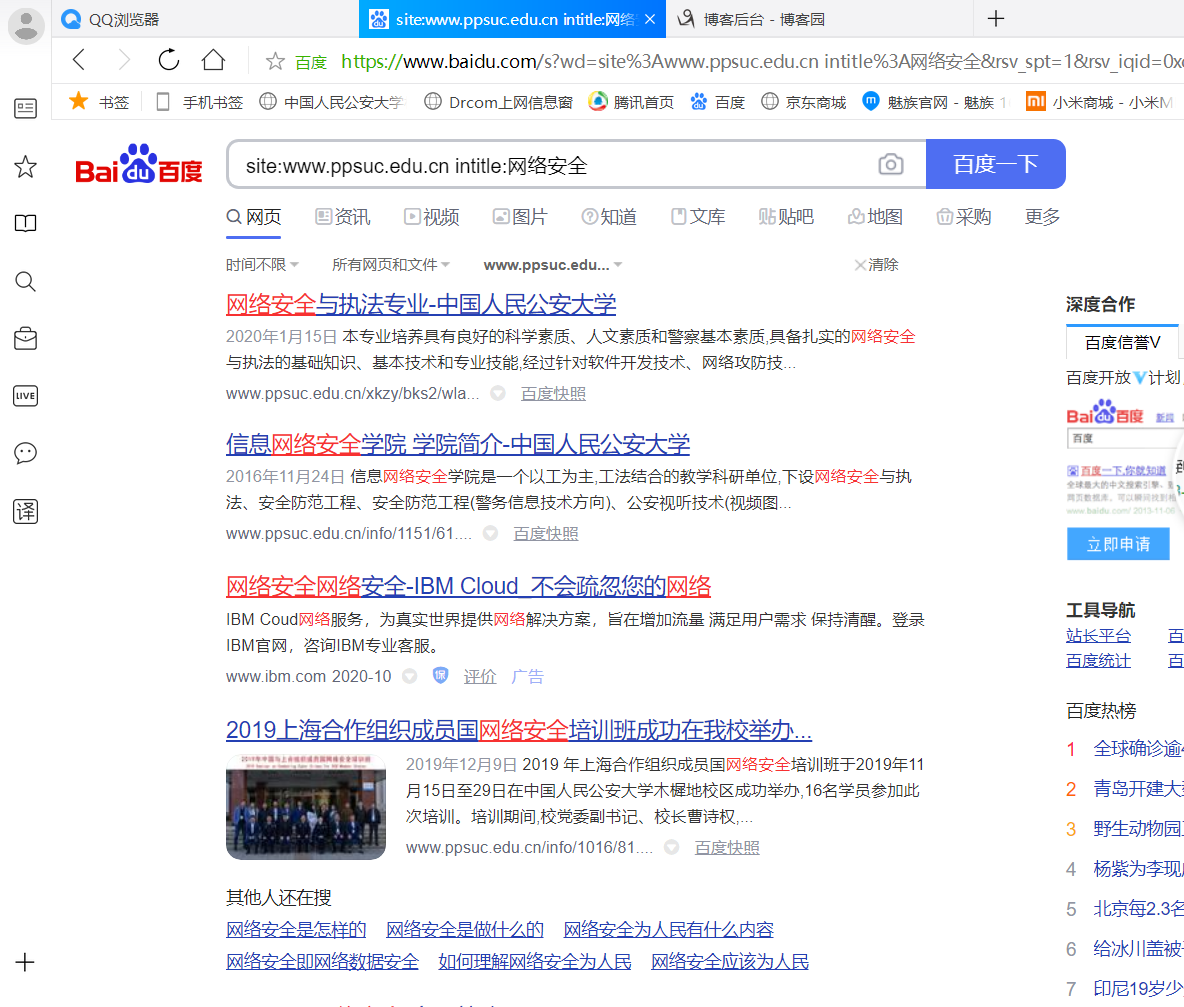Image resolution: width=1184 pixels, height=1007 pixels.
Task: Click camera image search icon in search box
Action: 891,164
